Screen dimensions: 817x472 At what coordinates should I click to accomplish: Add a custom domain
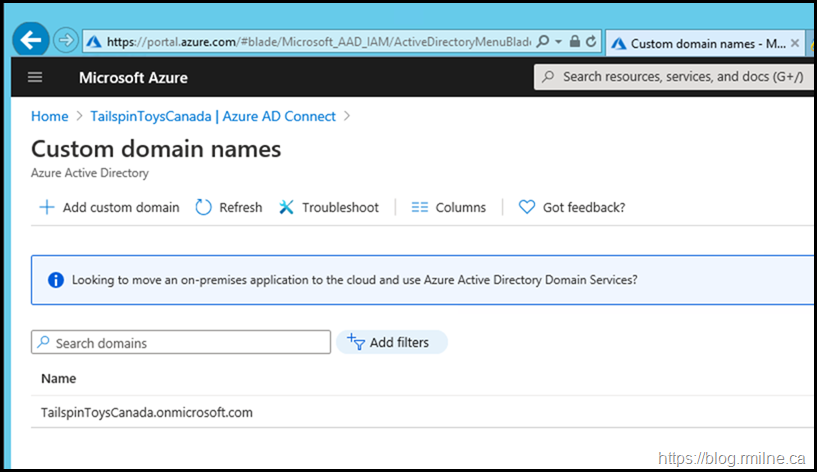tap(109, 207)
